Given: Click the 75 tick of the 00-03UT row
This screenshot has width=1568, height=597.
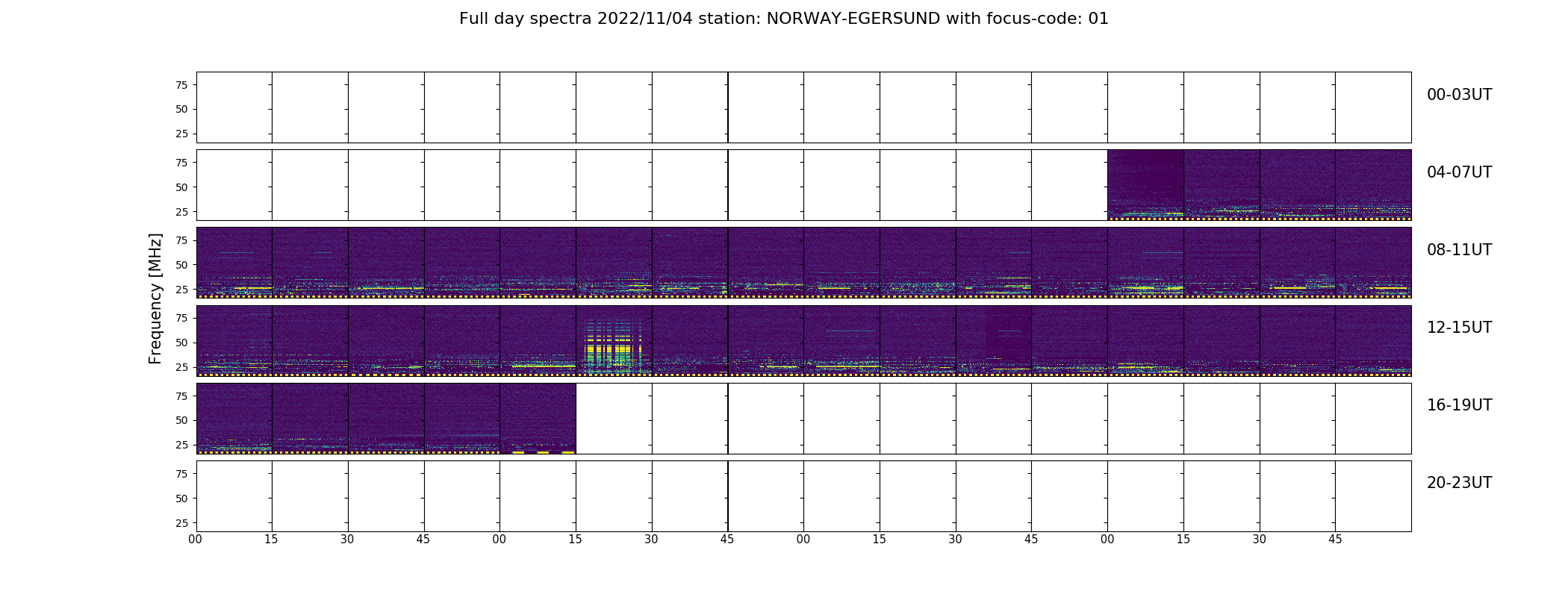Looking at the screenshot, I should 181,85.
